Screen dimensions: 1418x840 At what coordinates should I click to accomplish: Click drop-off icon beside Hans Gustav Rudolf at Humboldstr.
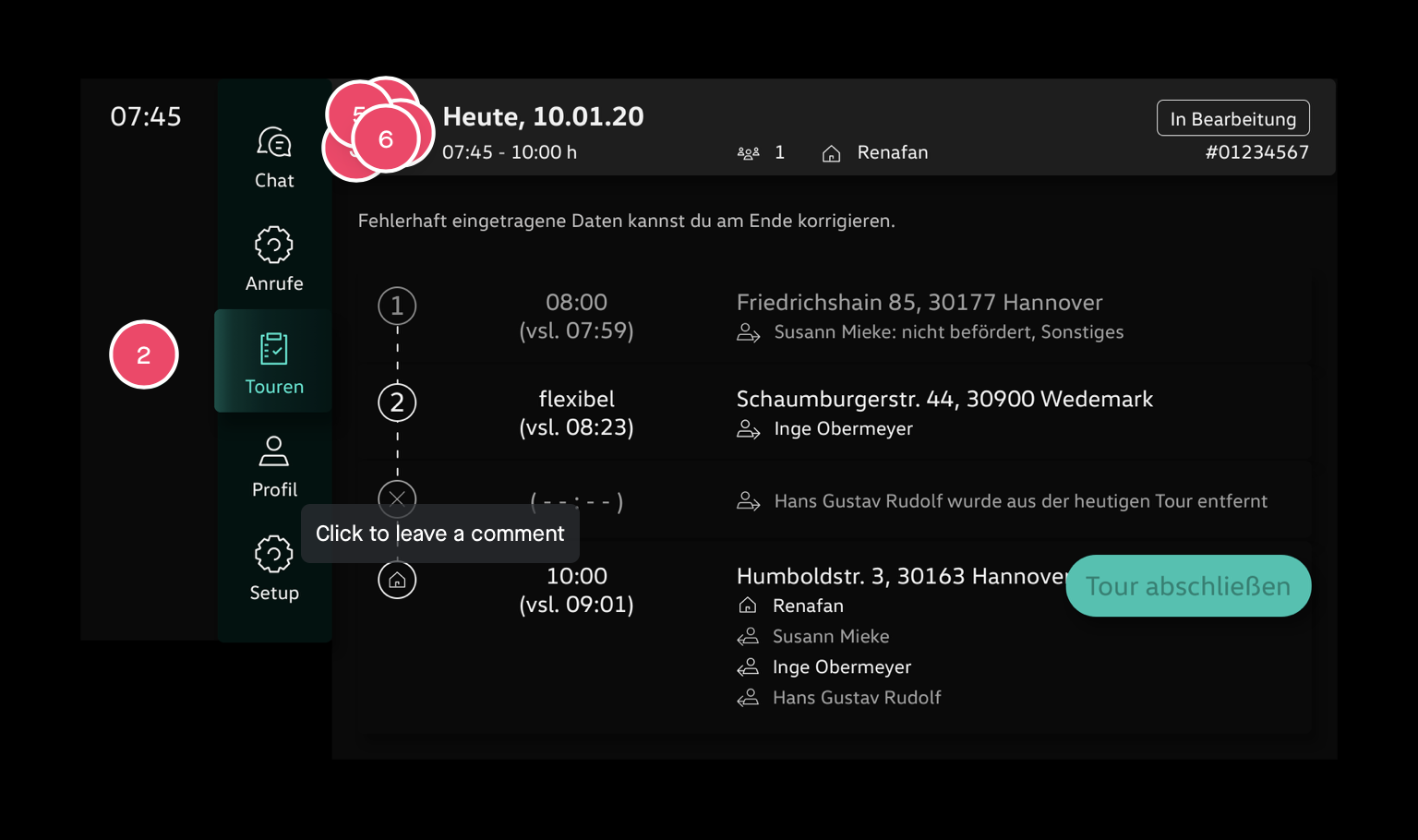click(x=748, y=698)
